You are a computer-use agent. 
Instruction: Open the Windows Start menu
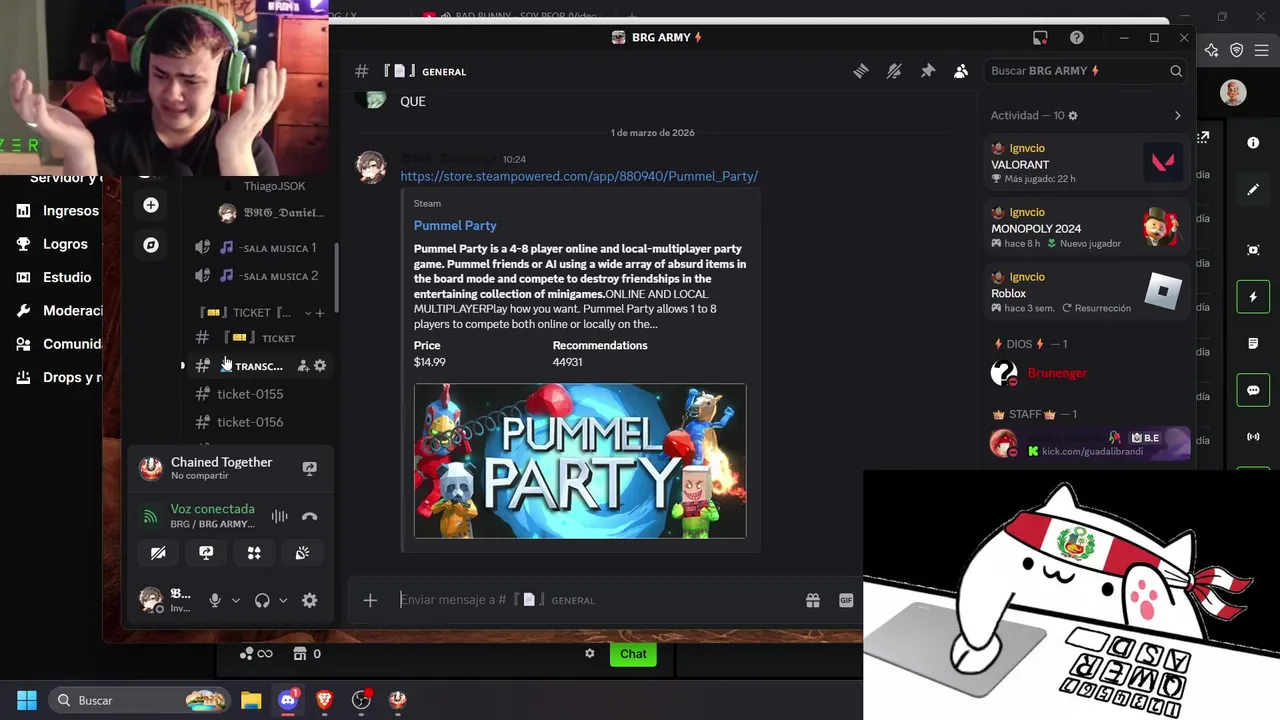[x=27, y=700]
